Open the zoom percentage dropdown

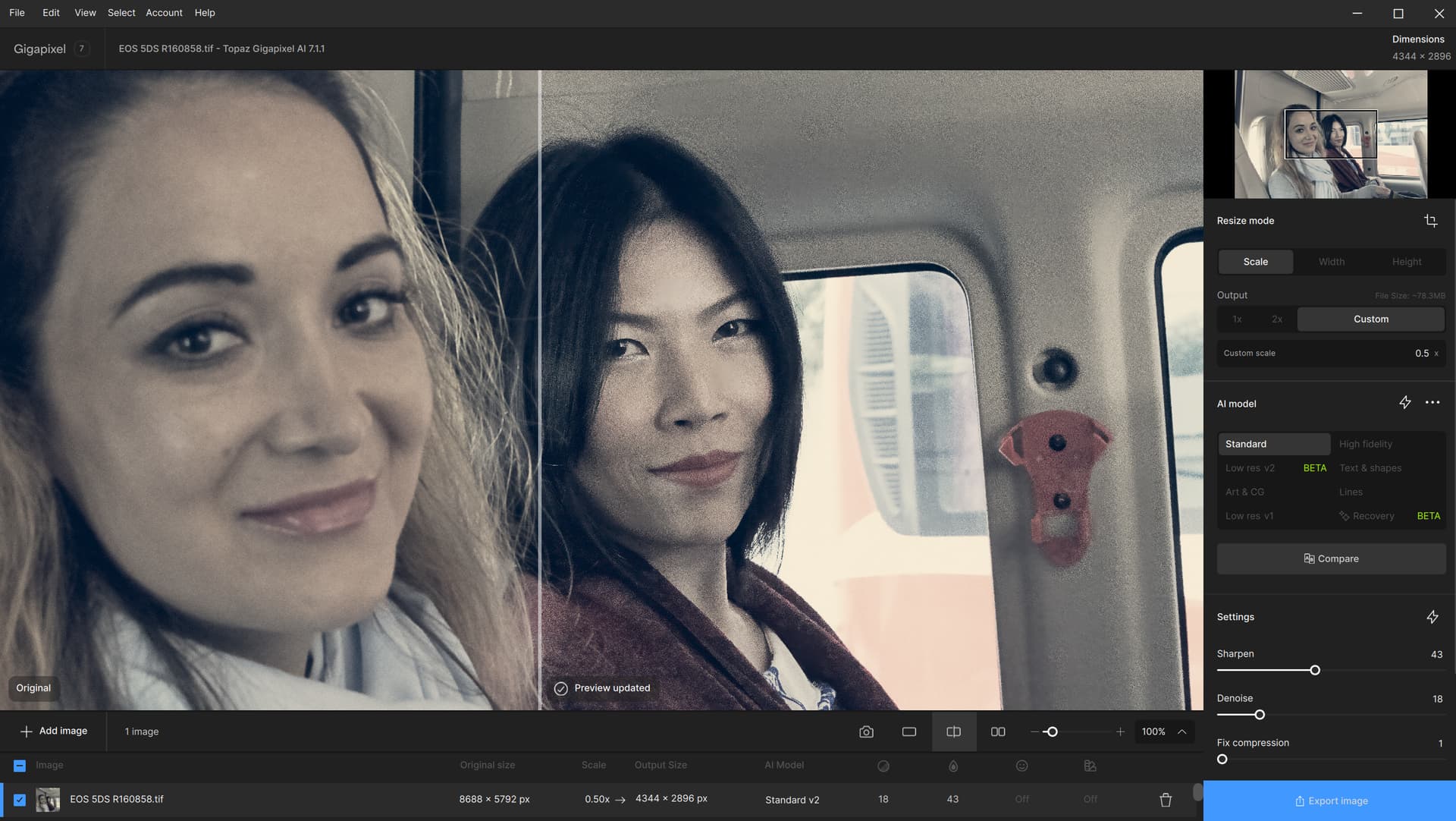pyautogui.click(x=1164, y=731)
